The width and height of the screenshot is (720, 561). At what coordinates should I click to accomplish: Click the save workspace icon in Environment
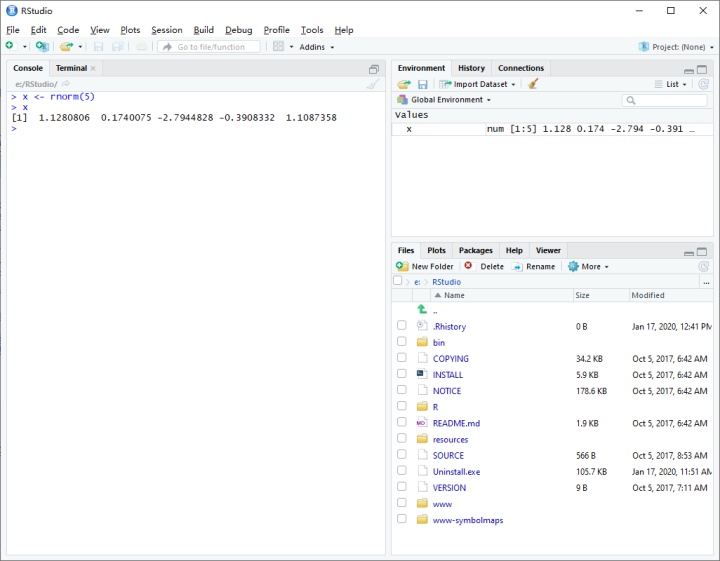(x=422, y=84)
